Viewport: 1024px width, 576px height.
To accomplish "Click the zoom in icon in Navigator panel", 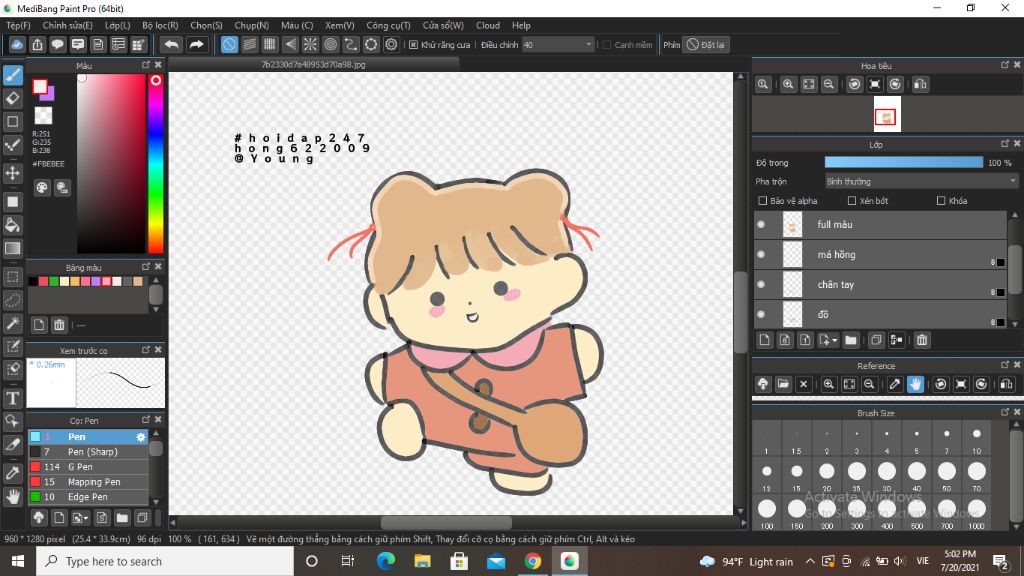I will 788,84.
